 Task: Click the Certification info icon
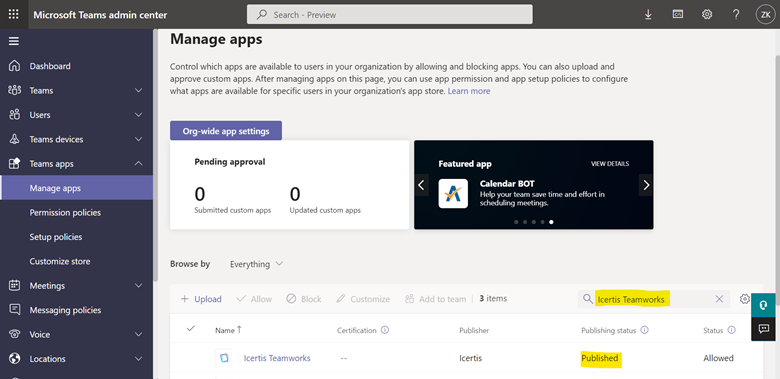385,330
